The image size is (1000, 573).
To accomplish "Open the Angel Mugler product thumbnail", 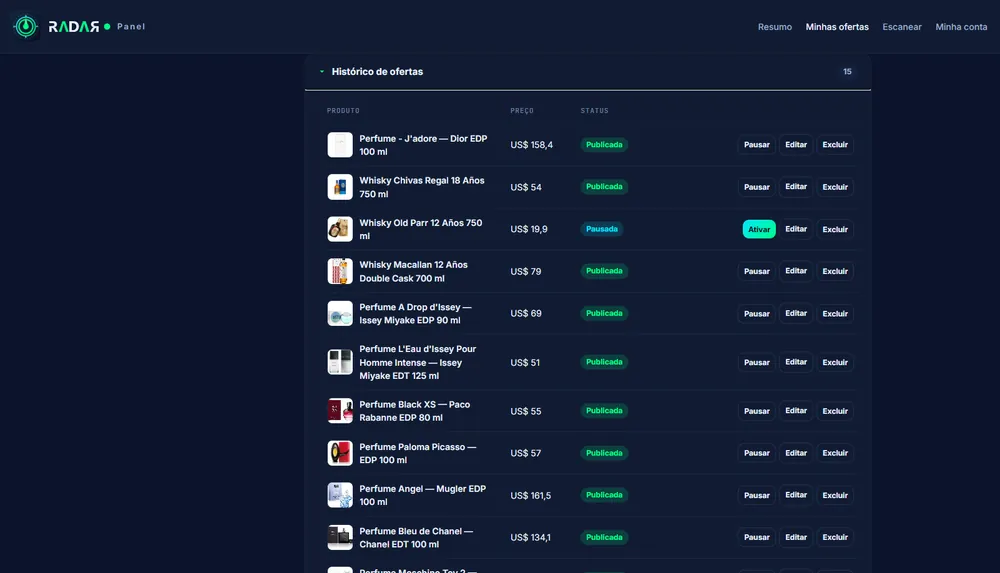I will tap(340, 495).
